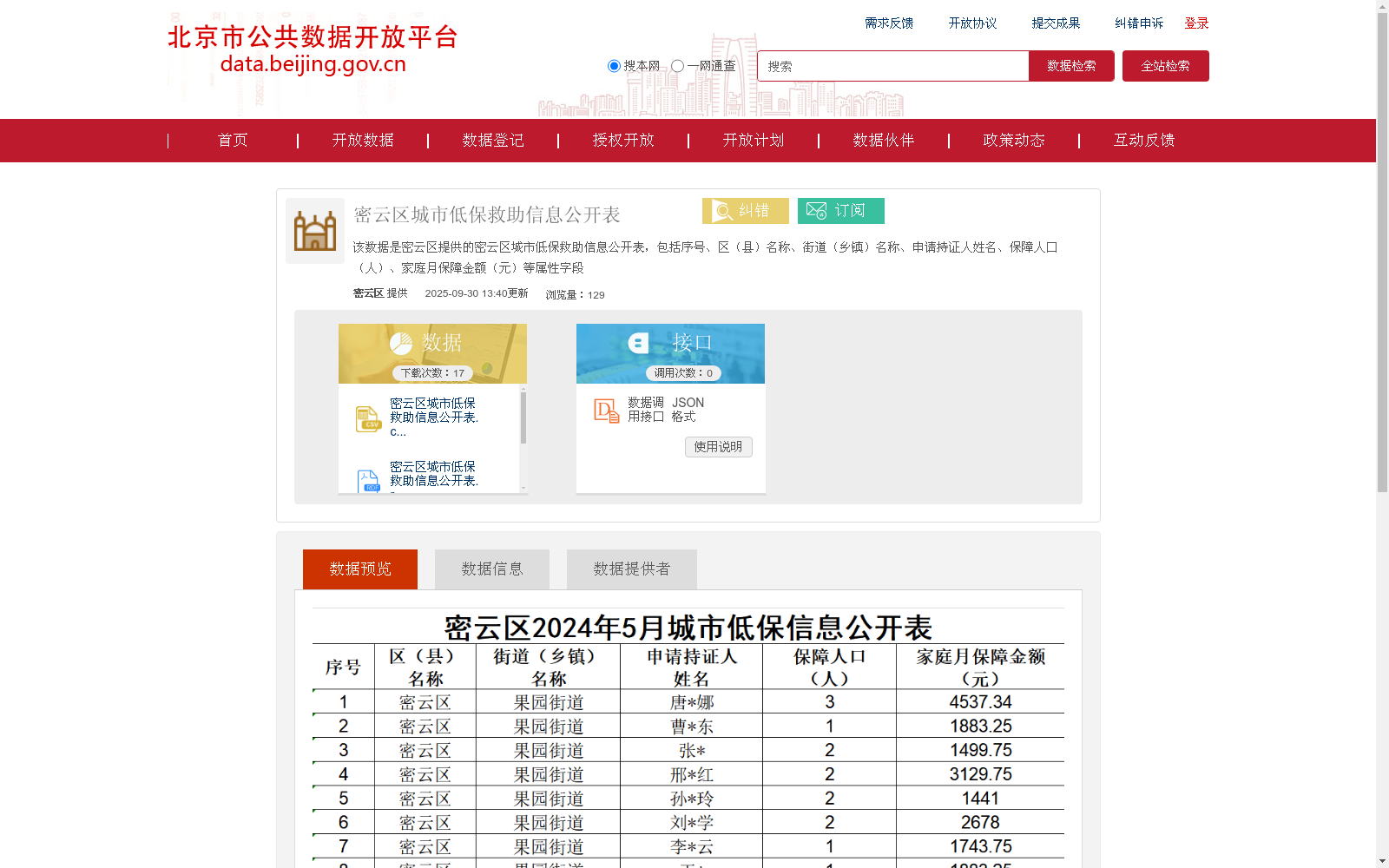Click the CSV file icon

click(368, 418)
